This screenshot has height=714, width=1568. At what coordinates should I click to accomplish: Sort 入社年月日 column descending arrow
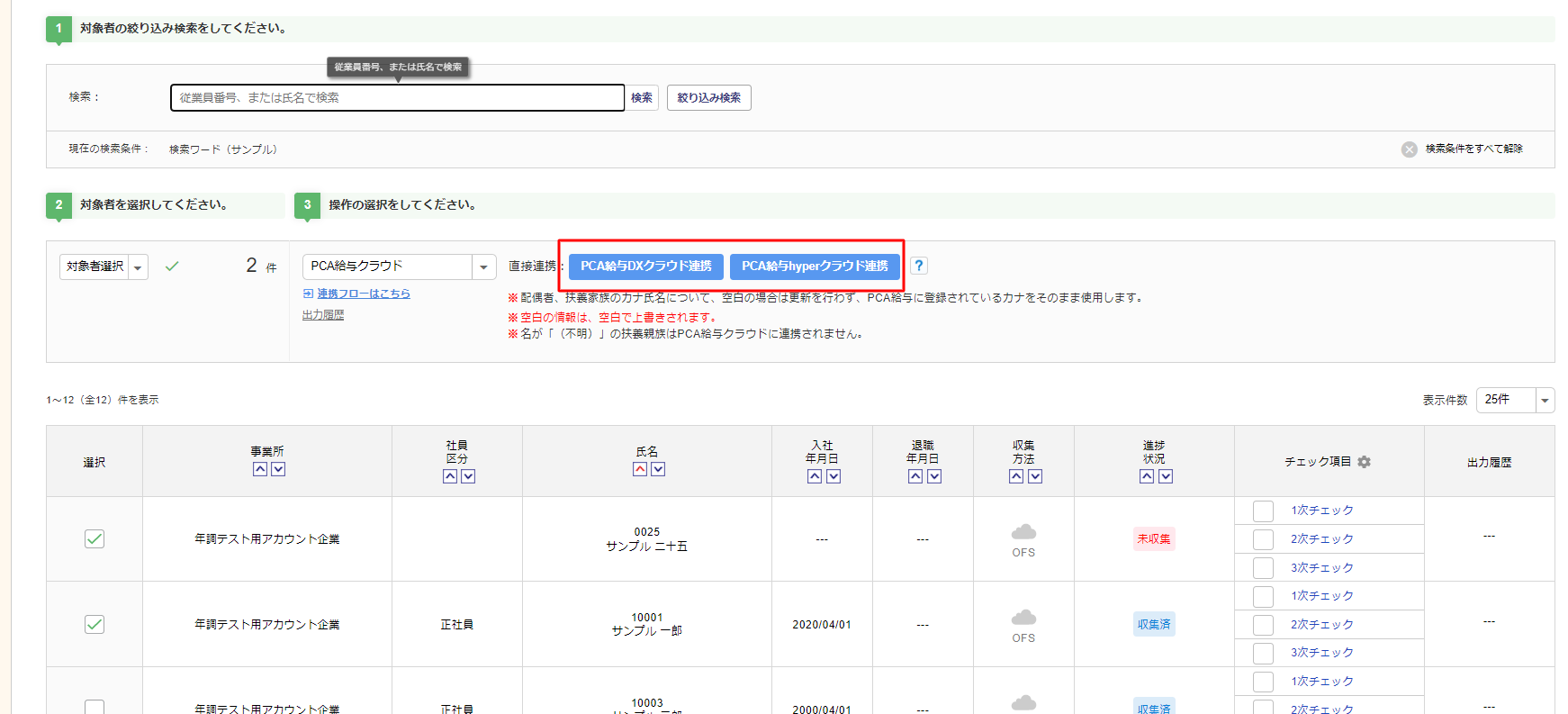pos(834,476)
